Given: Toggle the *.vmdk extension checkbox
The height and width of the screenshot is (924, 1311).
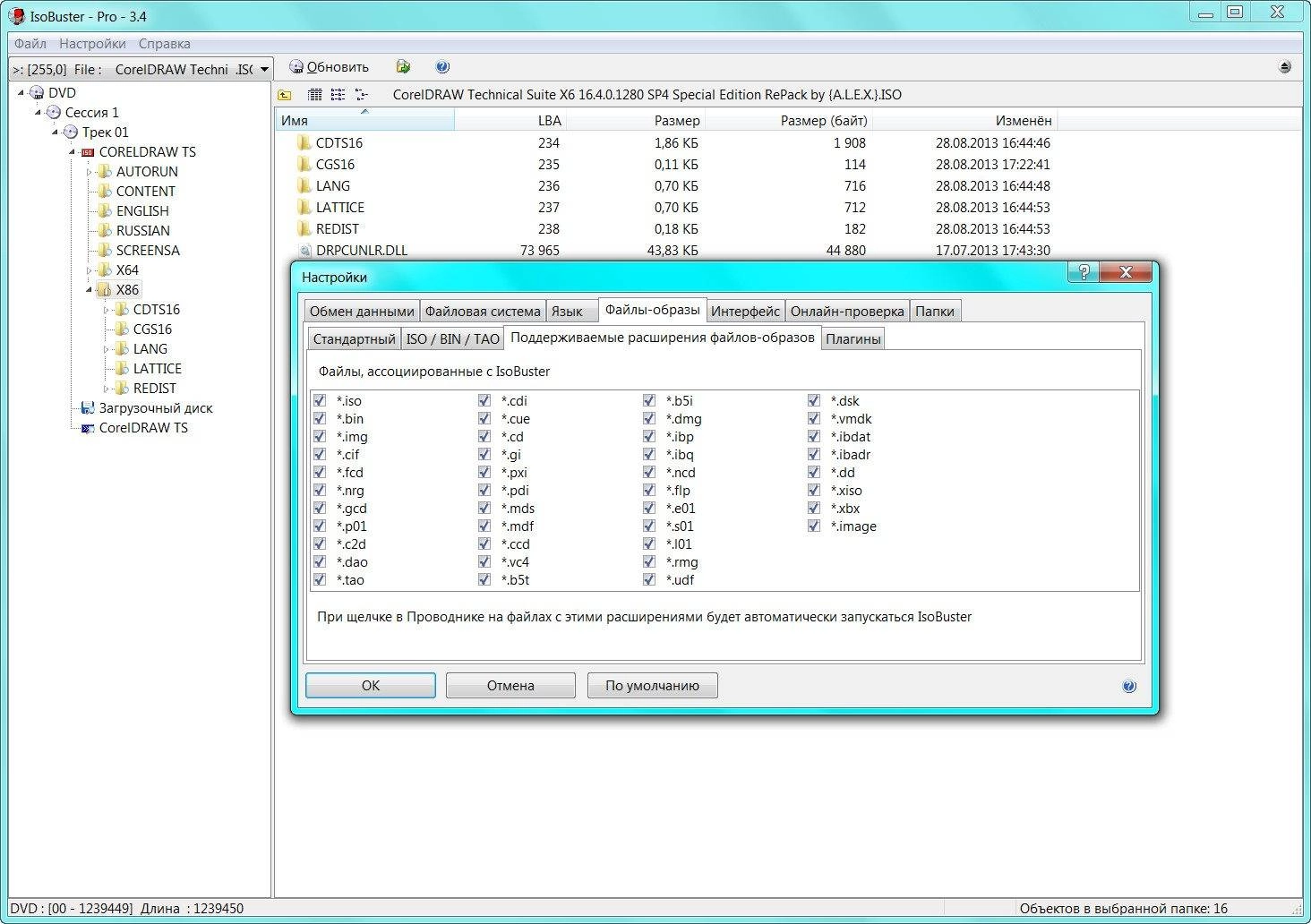Looking at the screenshot, I should coord(814,418).
